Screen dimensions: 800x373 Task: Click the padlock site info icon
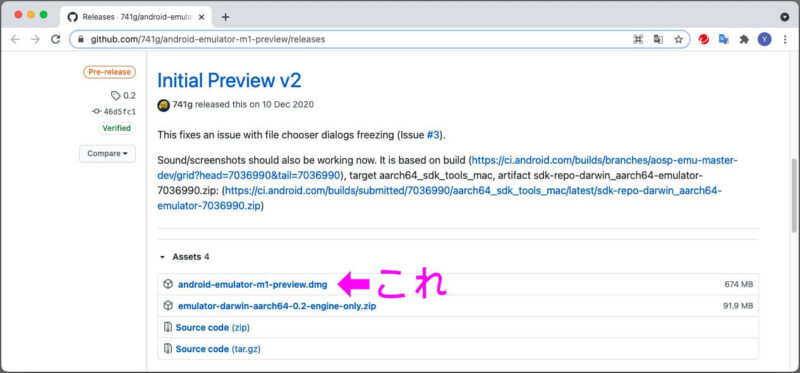(80, 39)
